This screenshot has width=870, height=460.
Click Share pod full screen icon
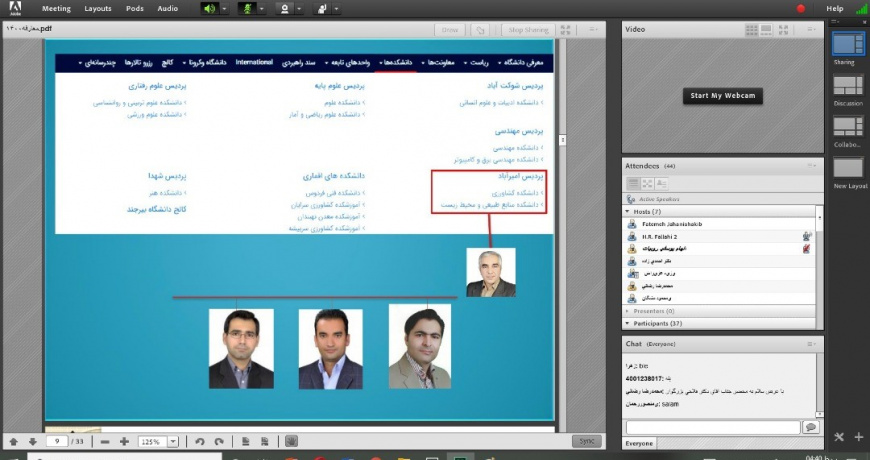coord(565,30)
